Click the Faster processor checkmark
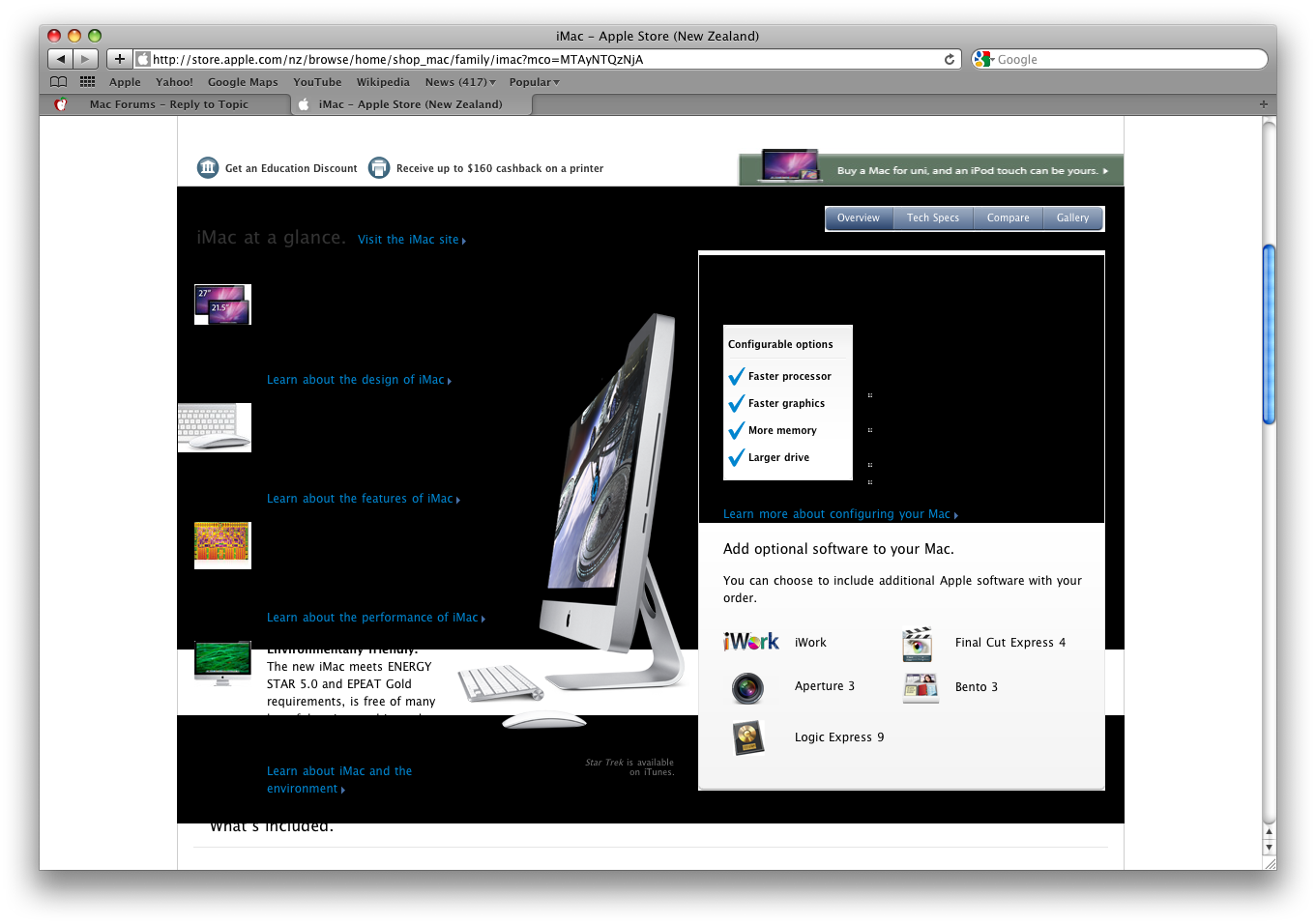The width and height of the screenshot is (1316, 924). point(736,376)
